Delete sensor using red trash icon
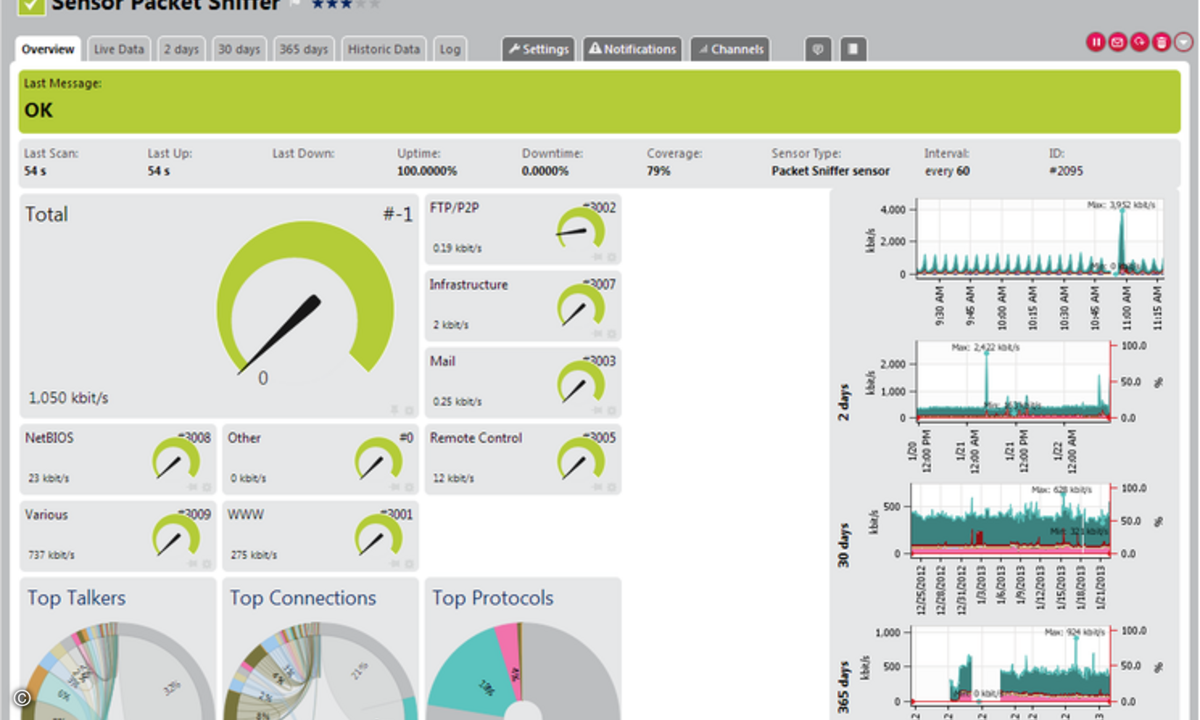This screenshot has width=1200, height=720. click(1161, 42)
